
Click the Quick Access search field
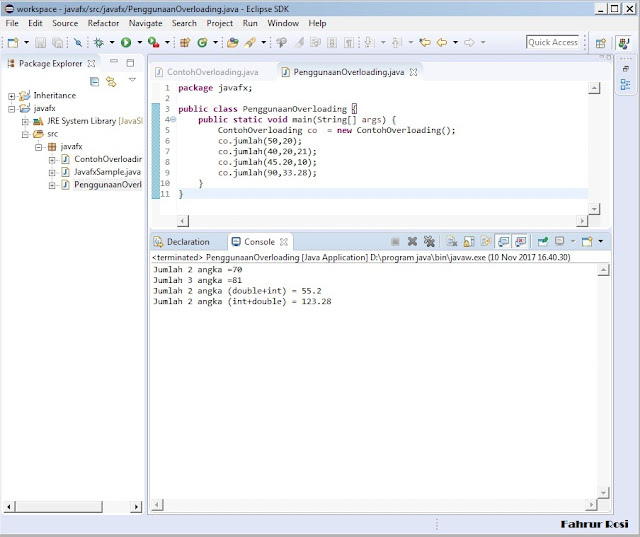pos(553,42)
